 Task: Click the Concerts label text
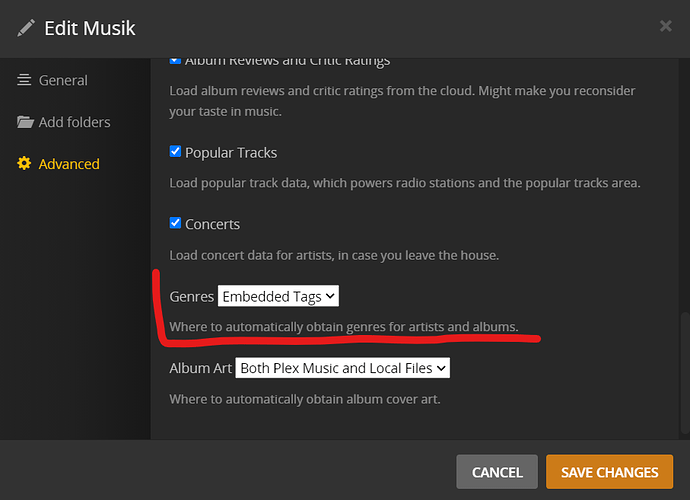pyautogui.click(x=213, y=224)
